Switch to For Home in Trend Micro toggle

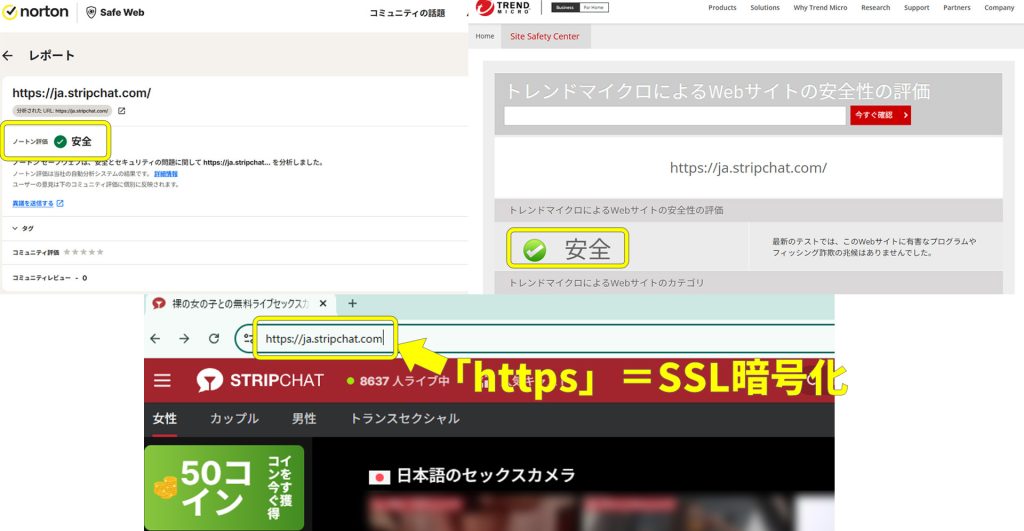[x=594, y=8]
